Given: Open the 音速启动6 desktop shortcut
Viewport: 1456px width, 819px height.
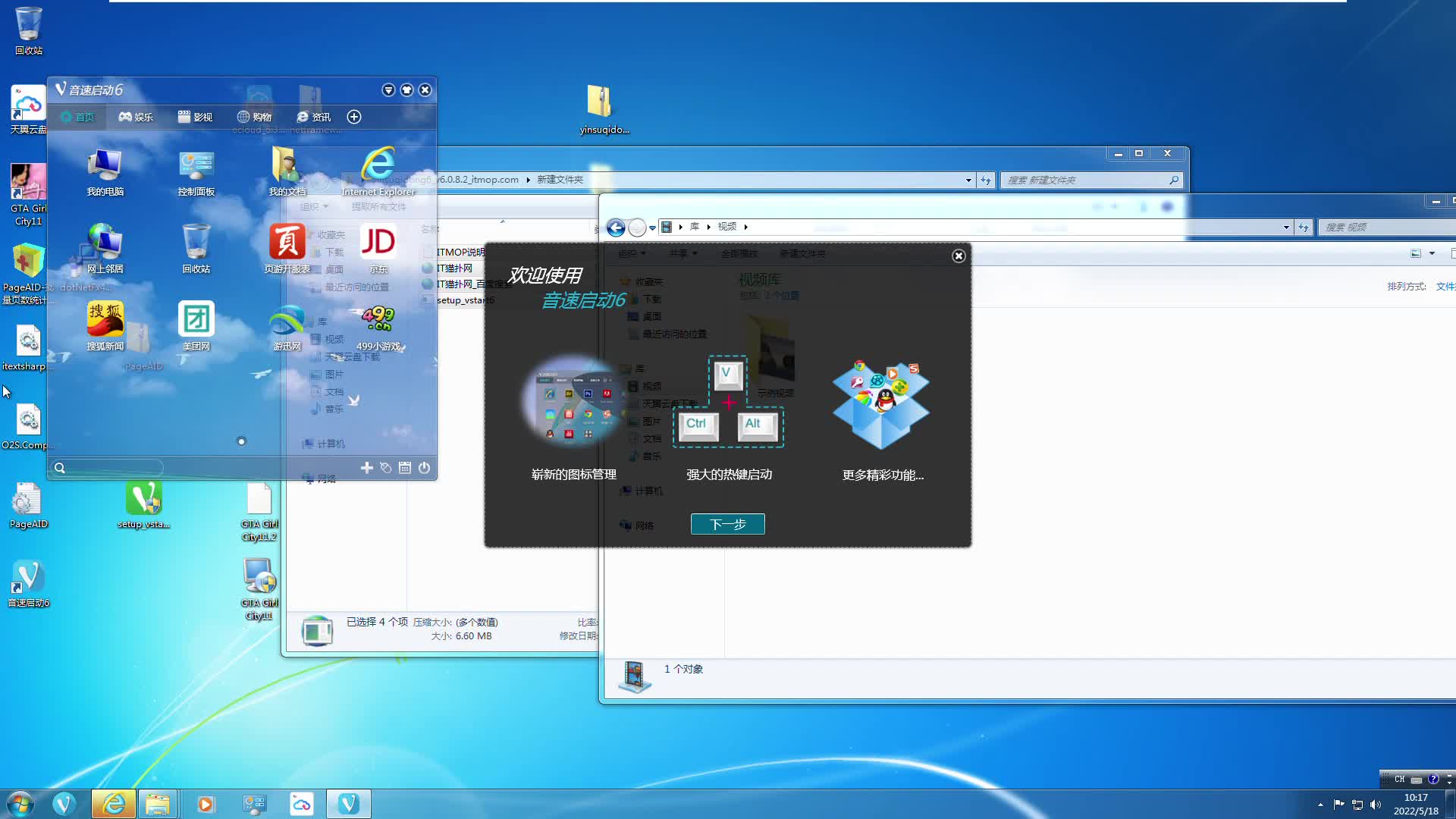Looking at the screenshot, I should 28,584.
